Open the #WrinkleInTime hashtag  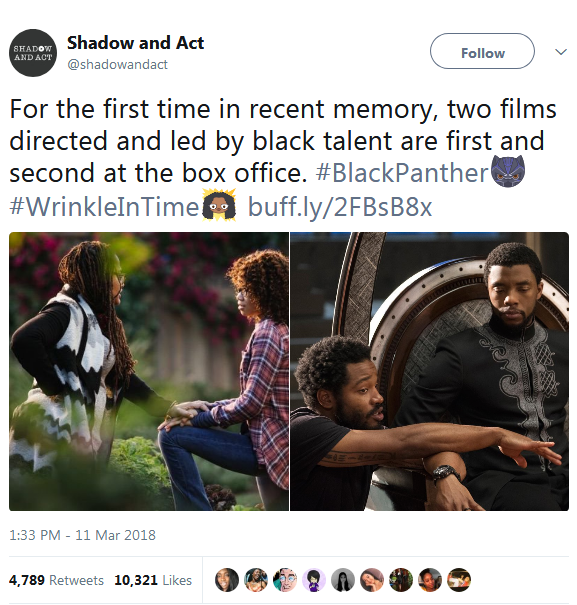pyautogui.click(x=104, y=206)
